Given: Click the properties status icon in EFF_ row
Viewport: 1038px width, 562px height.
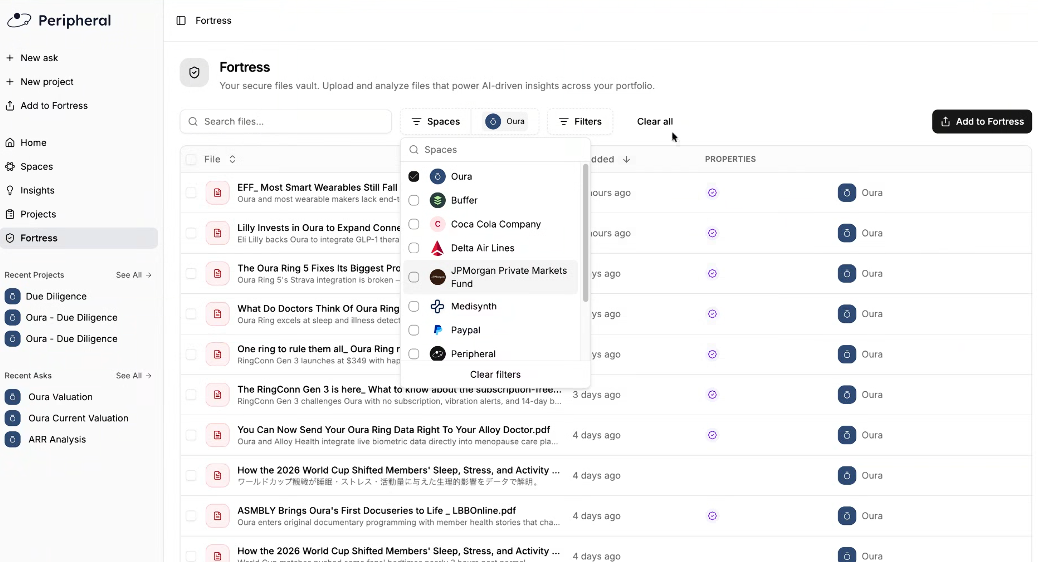Looking at the screenshot, I should point(712,193).
